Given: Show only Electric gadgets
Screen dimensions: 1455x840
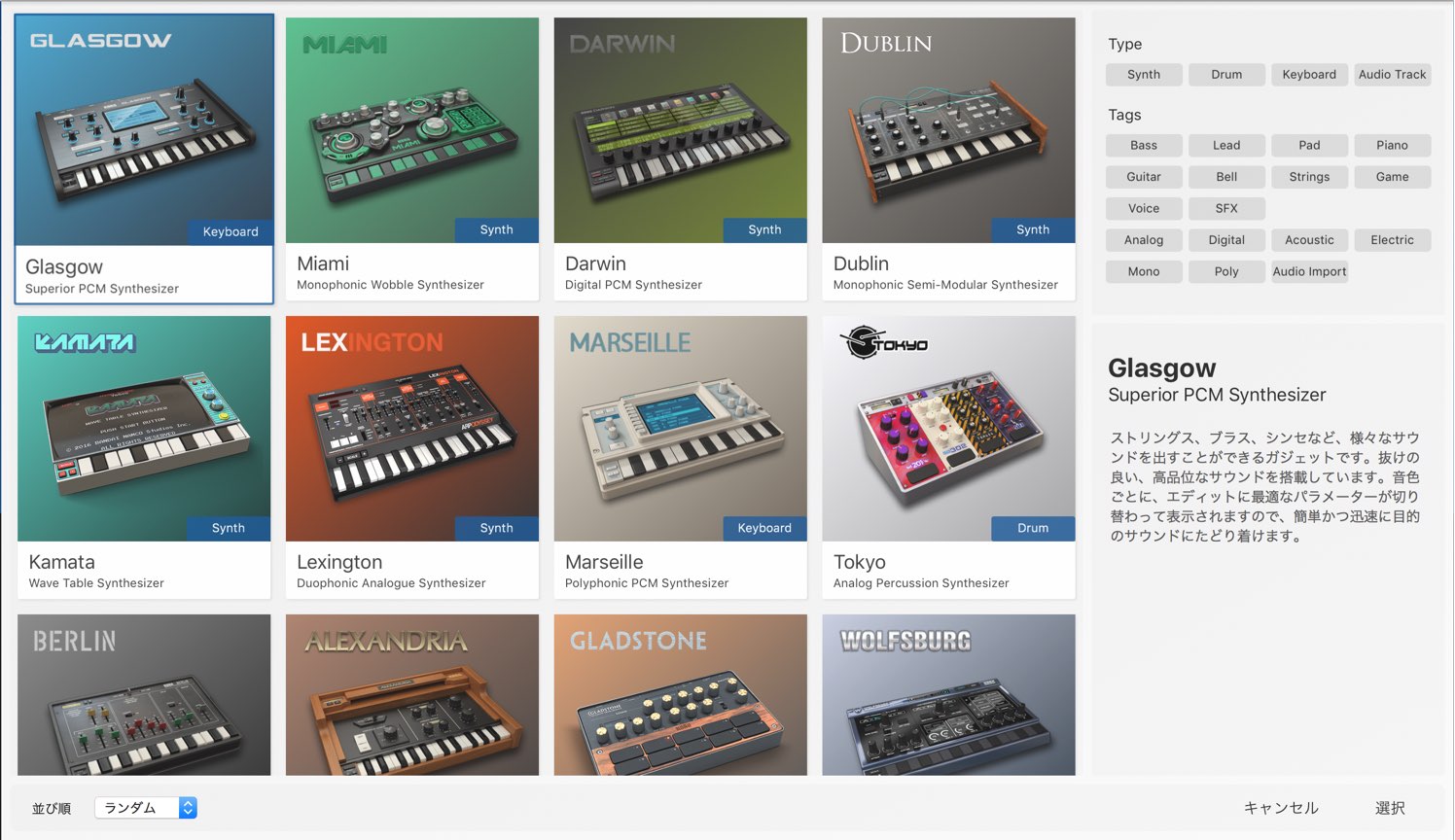Looking at the screenshot, I should tap(1393, 240).
